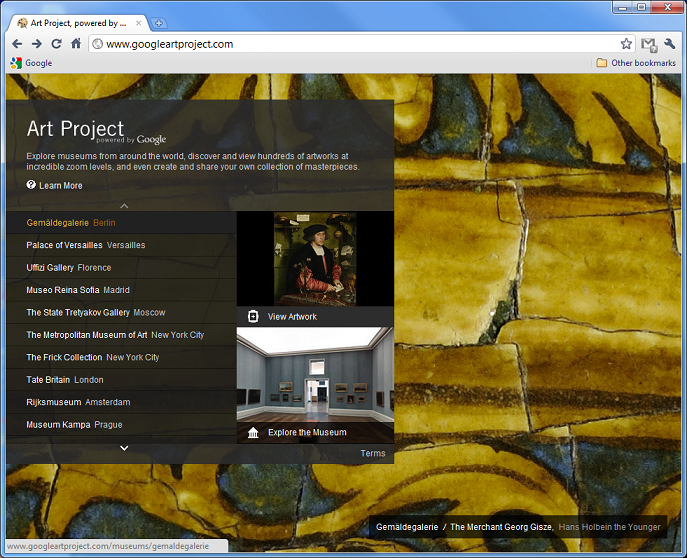Click the View Artwork label
The width and height of the screenshot is (687, 558).
pyautogui.click(x=292, y=317)
